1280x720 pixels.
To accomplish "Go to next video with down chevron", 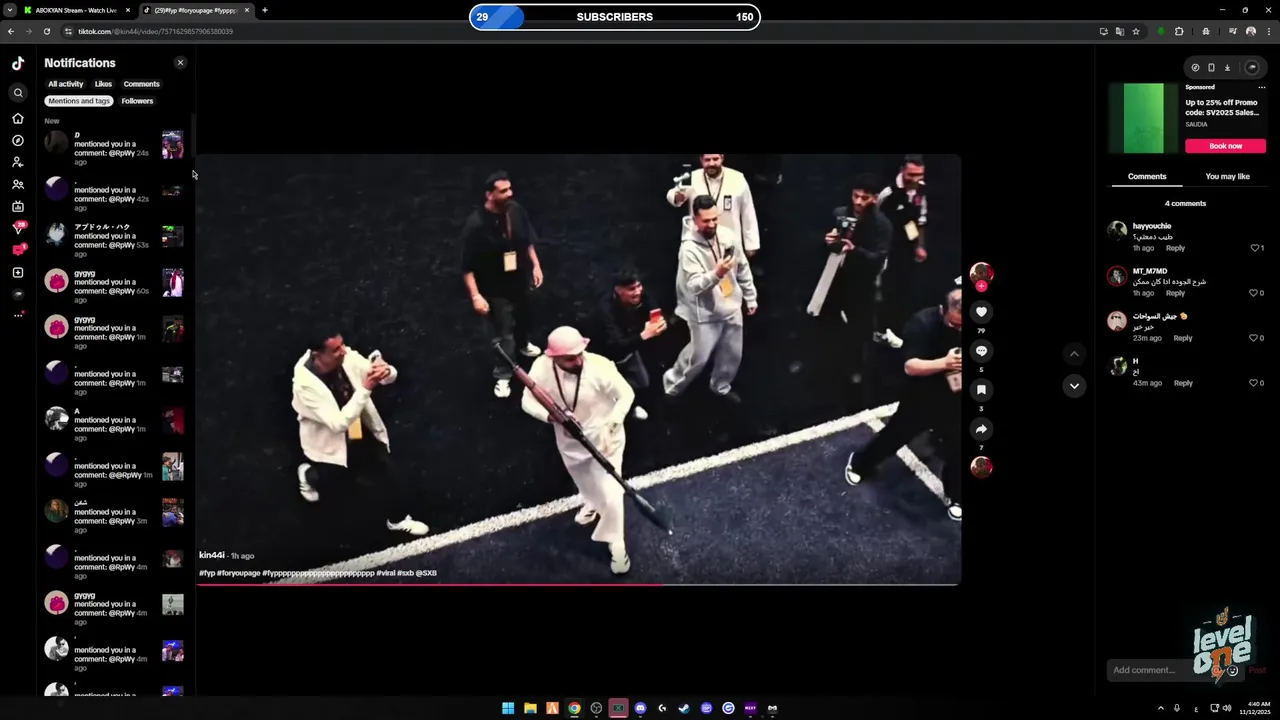I will pyautogui.click(x=1074, y=386).
